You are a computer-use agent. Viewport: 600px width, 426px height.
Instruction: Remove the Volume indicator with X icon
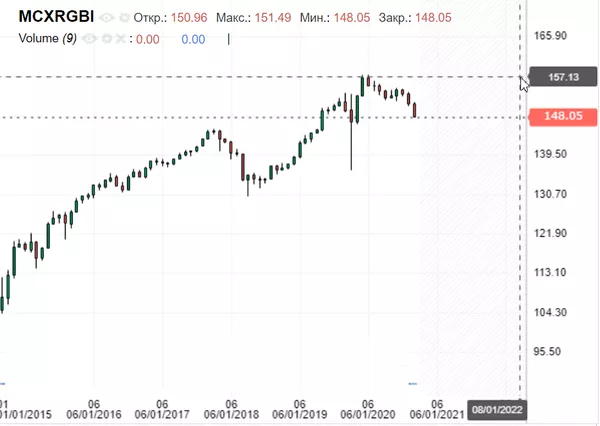point(120,39)
